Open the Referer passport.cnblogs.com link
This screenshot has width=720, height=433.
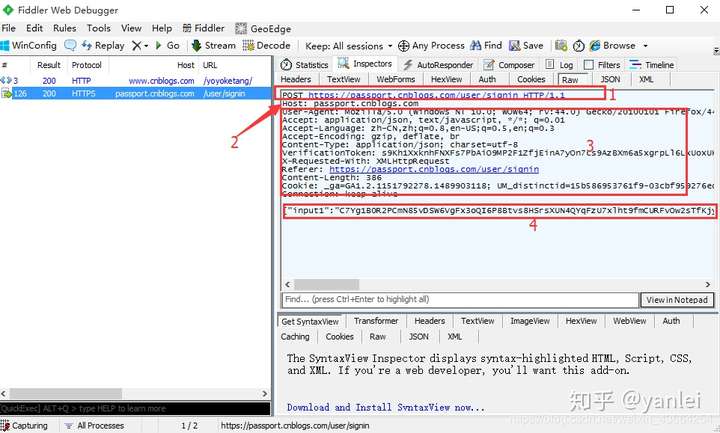pos(434,169)
